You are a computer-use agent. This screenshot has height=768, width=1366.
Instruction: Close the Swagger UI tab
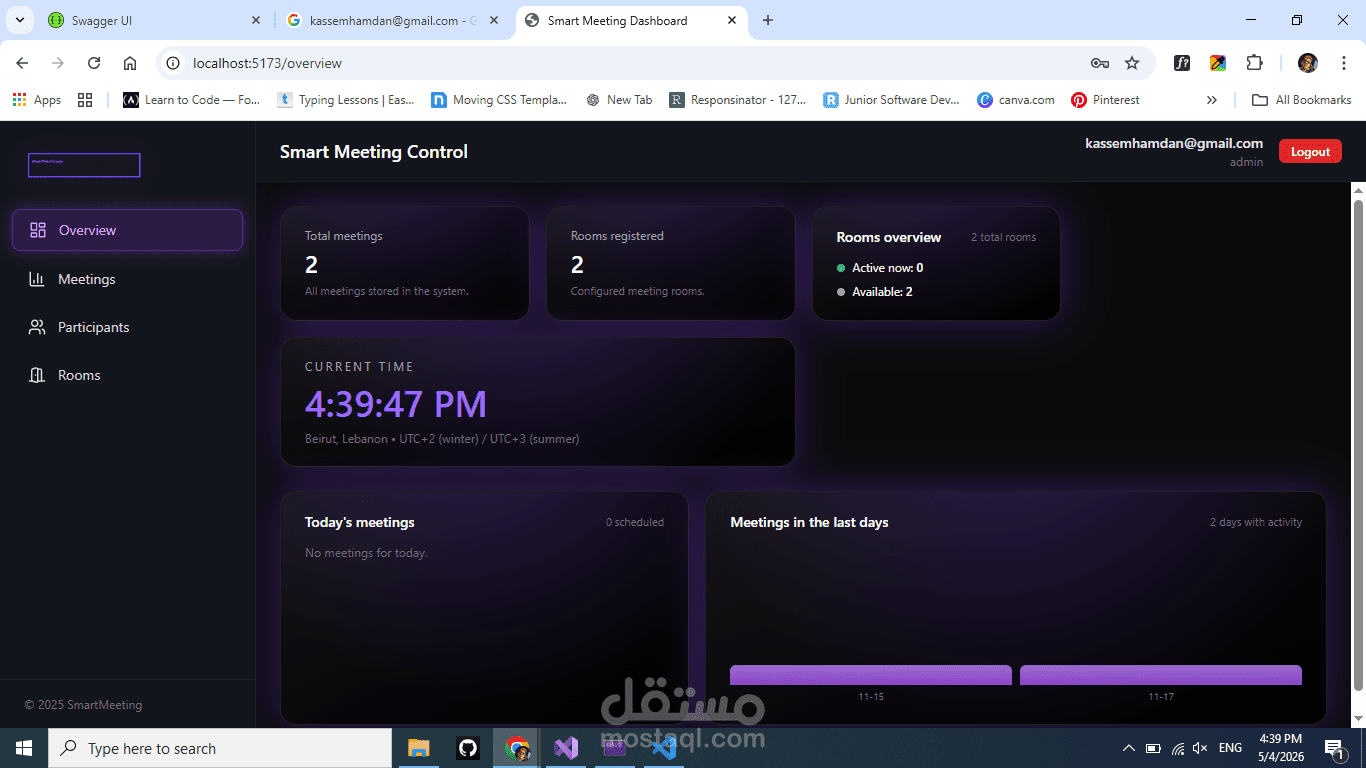(256, 20)
